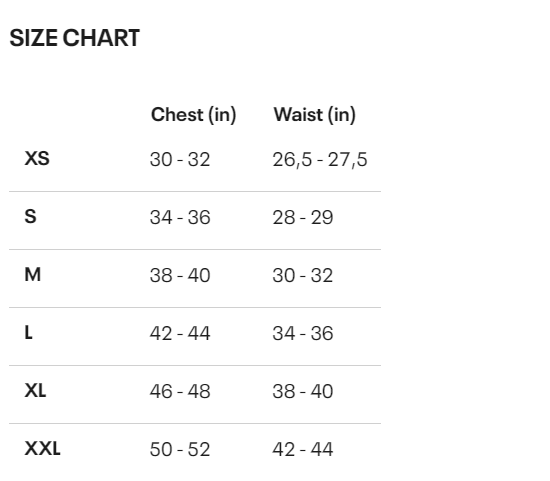Select XXL chest value 50 - 52
Screen dimensions: 550x481
tap(180, 449)
